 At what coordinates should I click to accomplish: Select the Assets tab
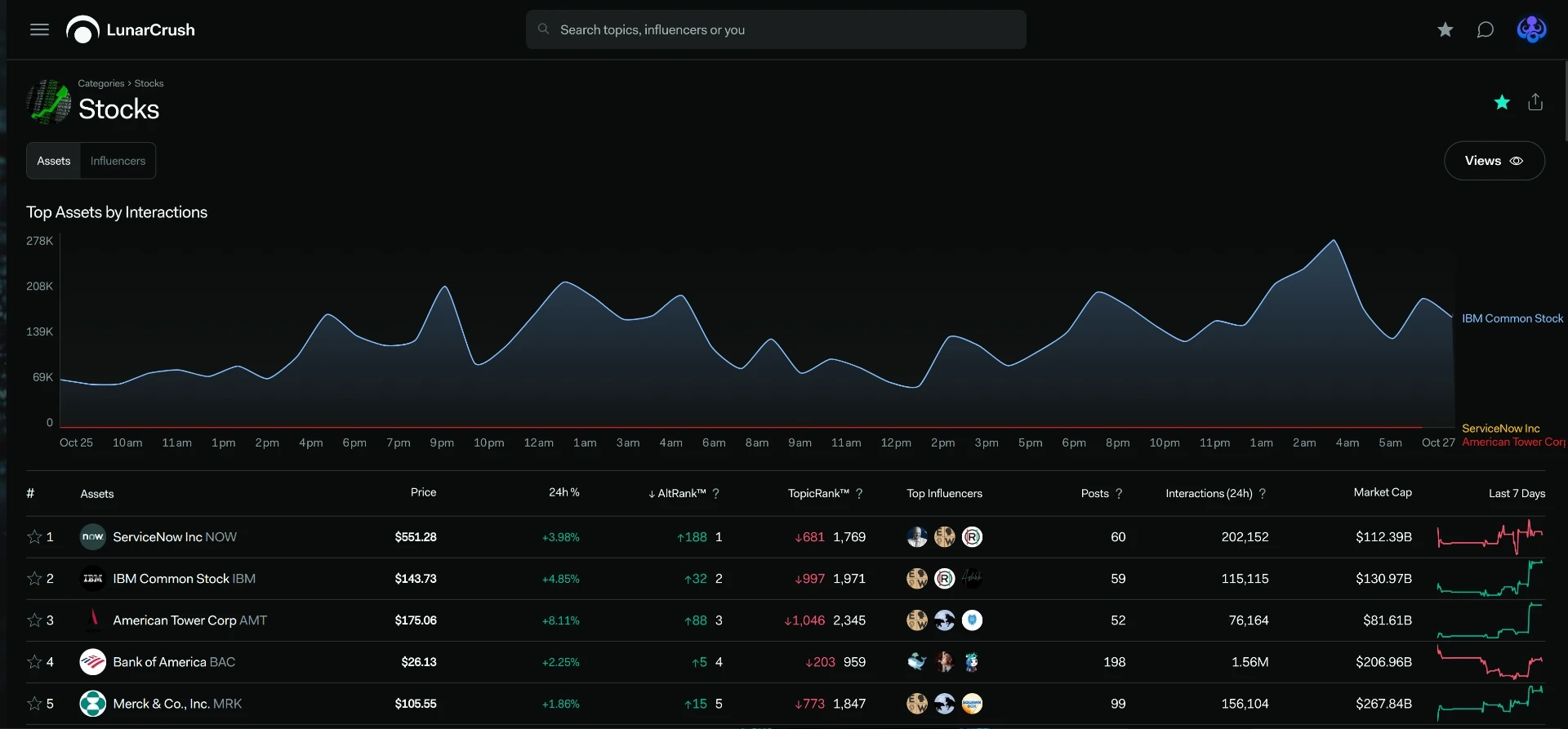pyautogui.click(x=54, y=161)
